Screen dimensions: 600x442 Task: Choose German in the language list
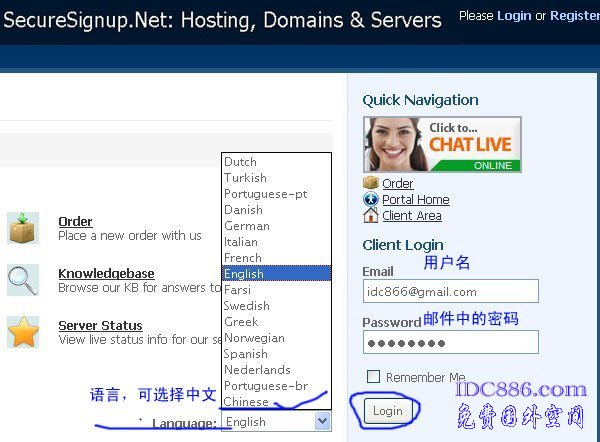click(x=246, y=226)
